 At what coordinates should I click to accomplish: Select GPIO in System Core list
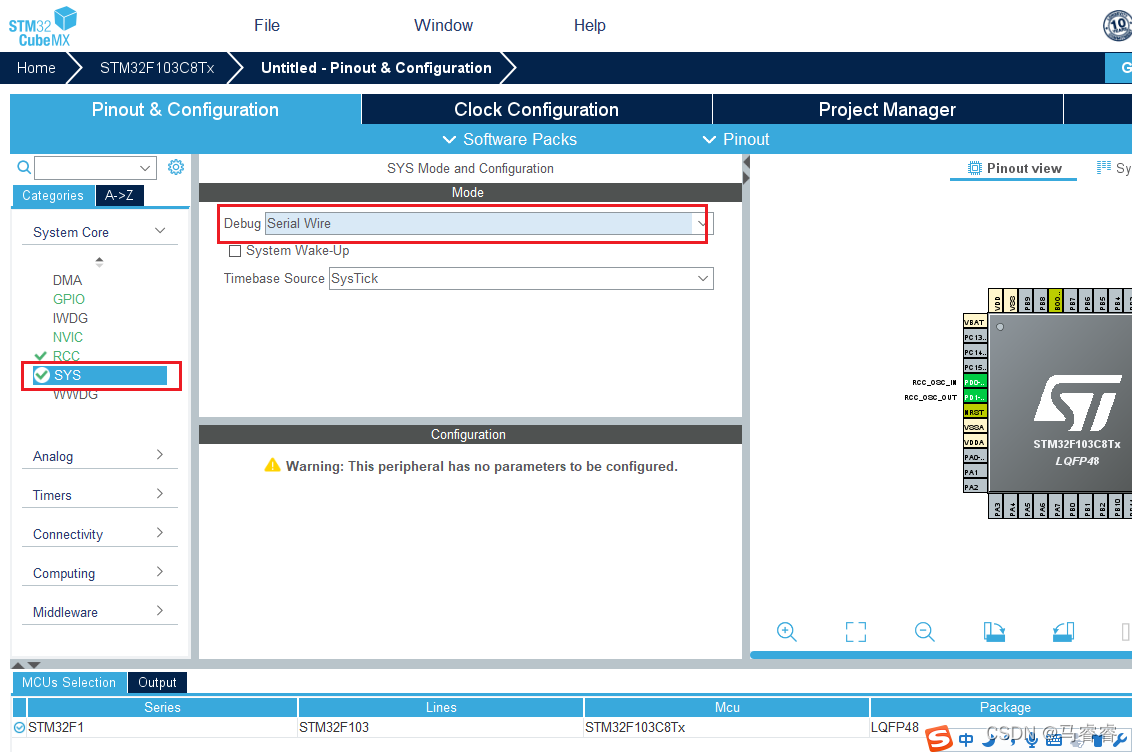pyautogui.click(x=69, y=299)
